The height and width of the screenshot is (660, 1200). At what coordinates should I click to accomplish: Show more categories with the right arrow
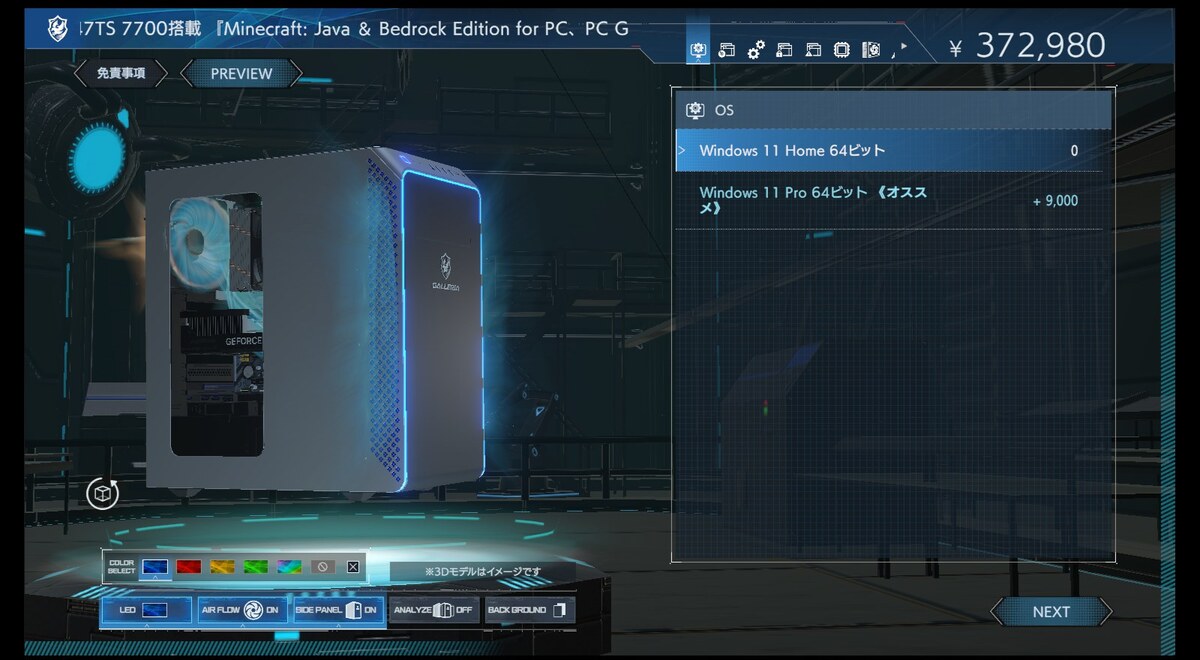pos(904,46)
